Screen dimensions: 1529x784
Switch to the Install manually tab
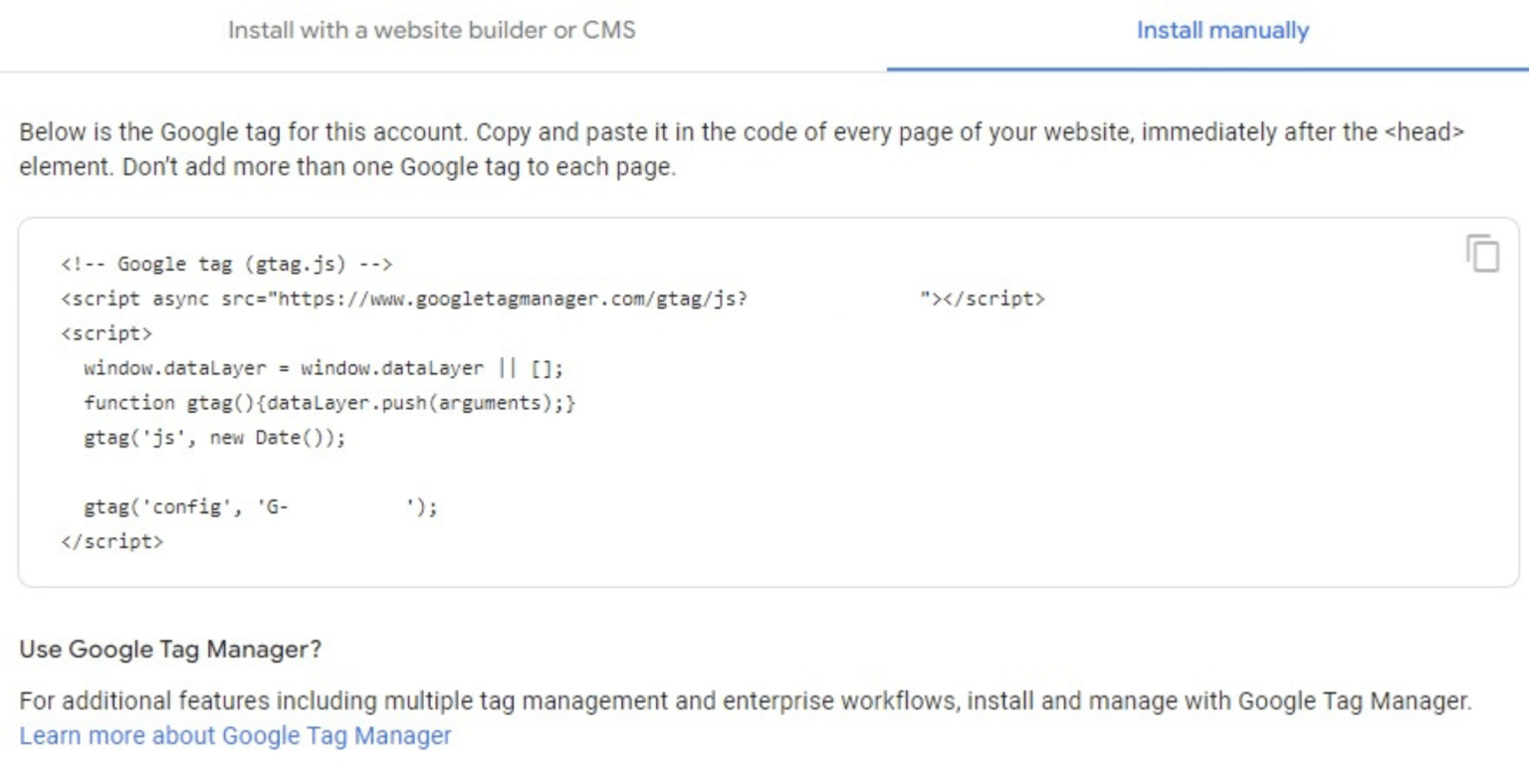tap(1221, 31)
